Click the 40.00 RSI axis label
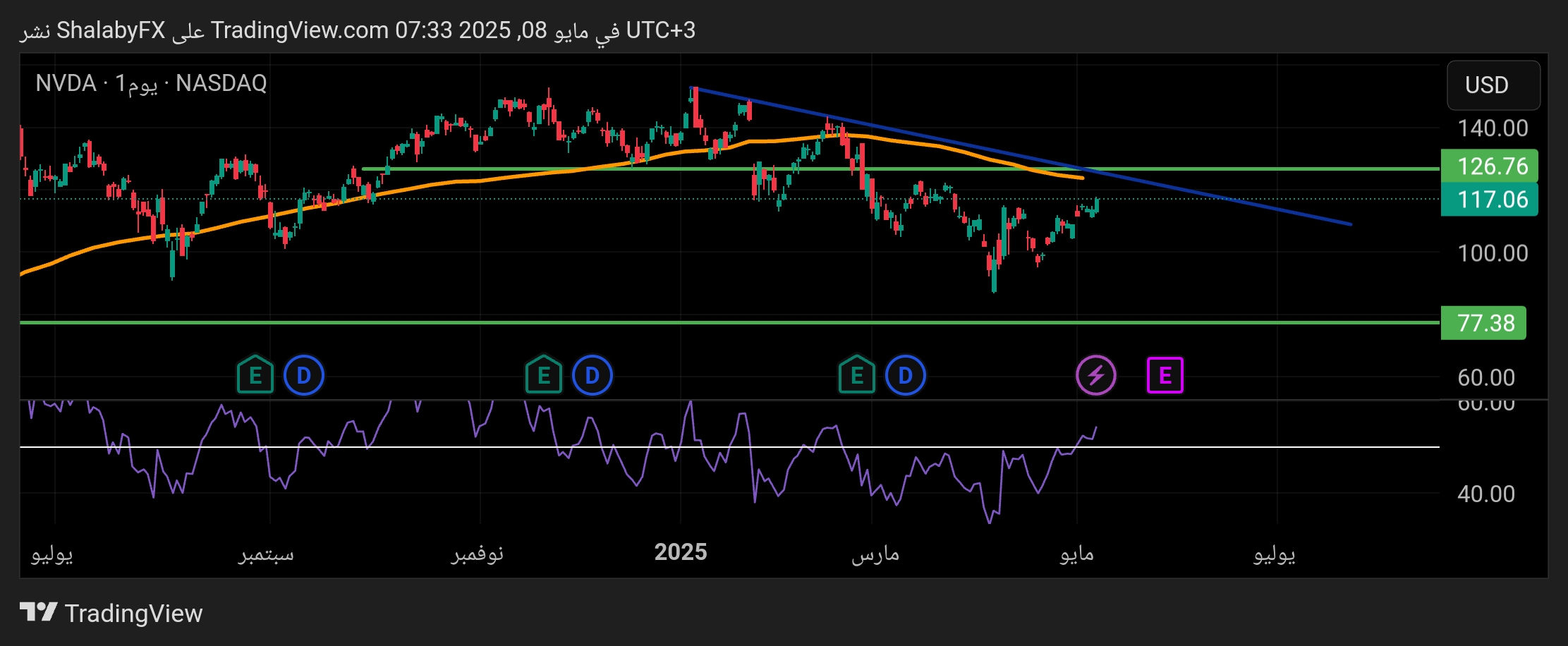1568x646 pixels. [1486, 494]
